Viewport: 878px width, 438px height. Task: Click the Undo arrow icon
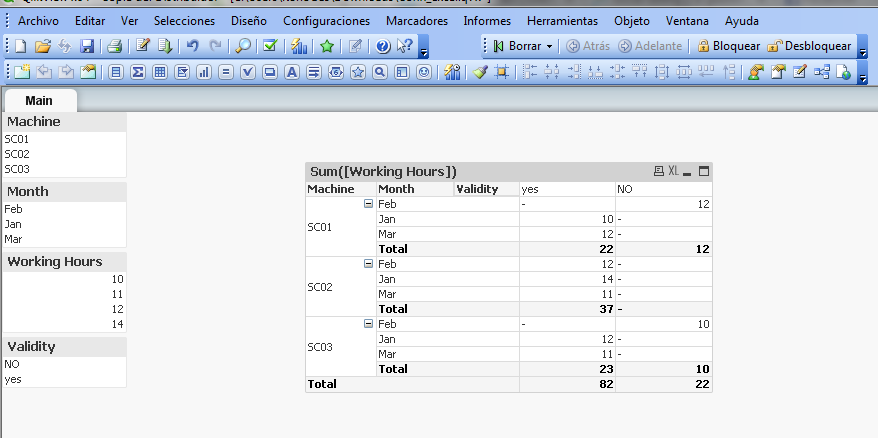pos(193,46)
